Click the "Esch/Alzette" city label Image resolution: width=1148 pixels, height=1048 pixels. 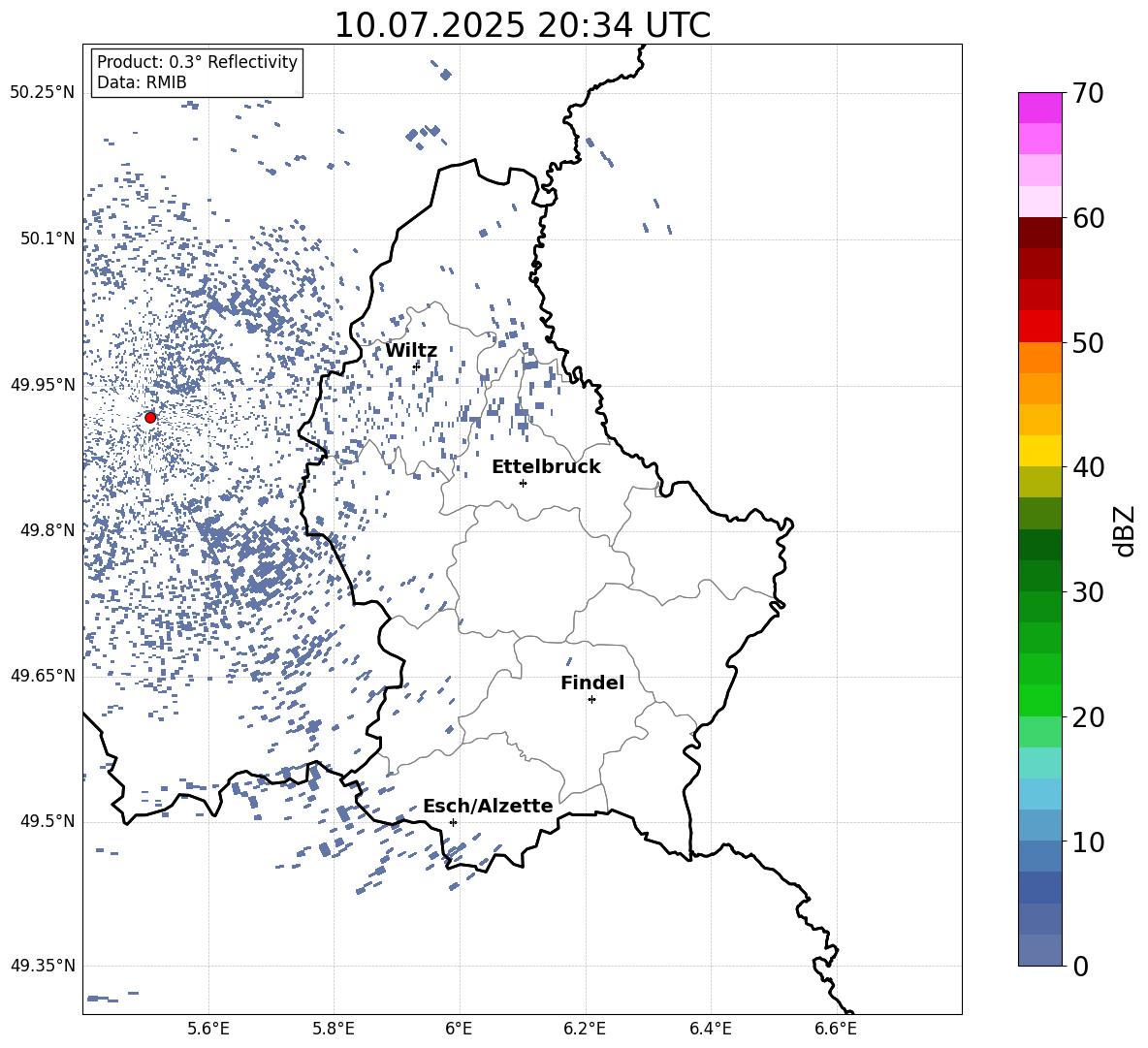[488, 806]
